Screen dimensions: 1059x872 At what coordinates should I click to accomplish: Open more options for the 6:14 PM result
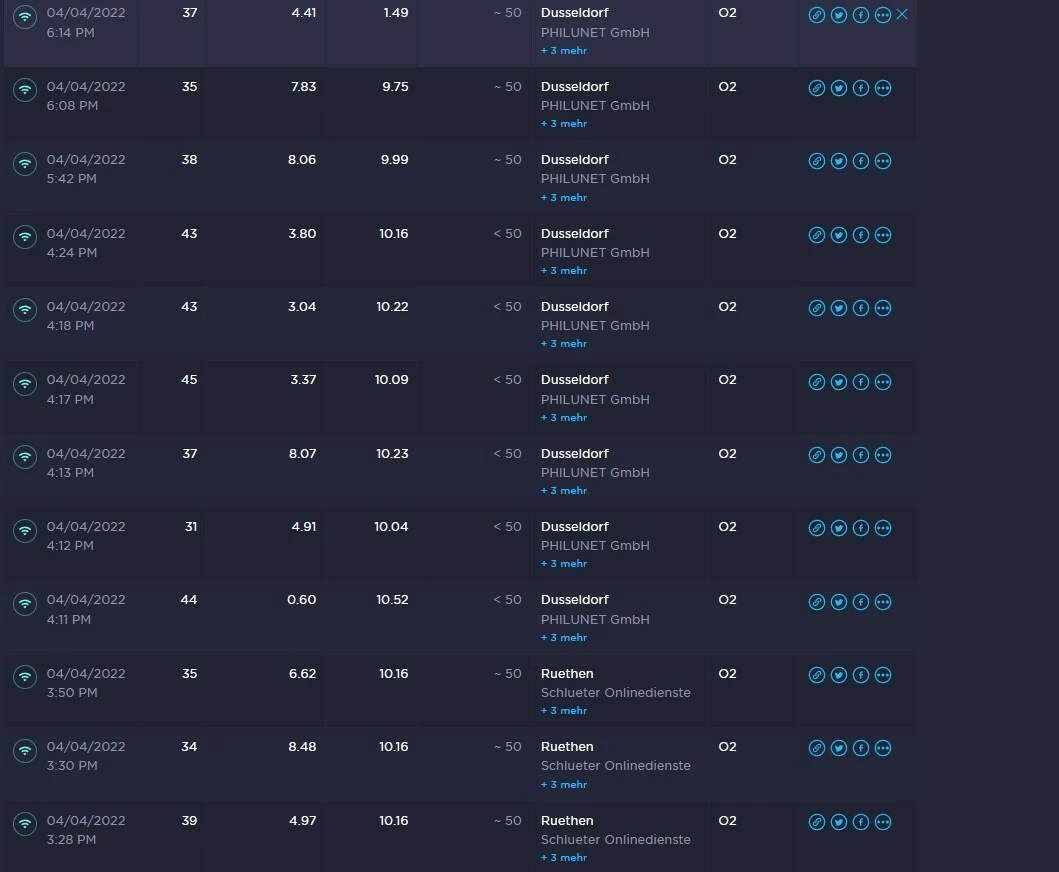tap(883, 15)
